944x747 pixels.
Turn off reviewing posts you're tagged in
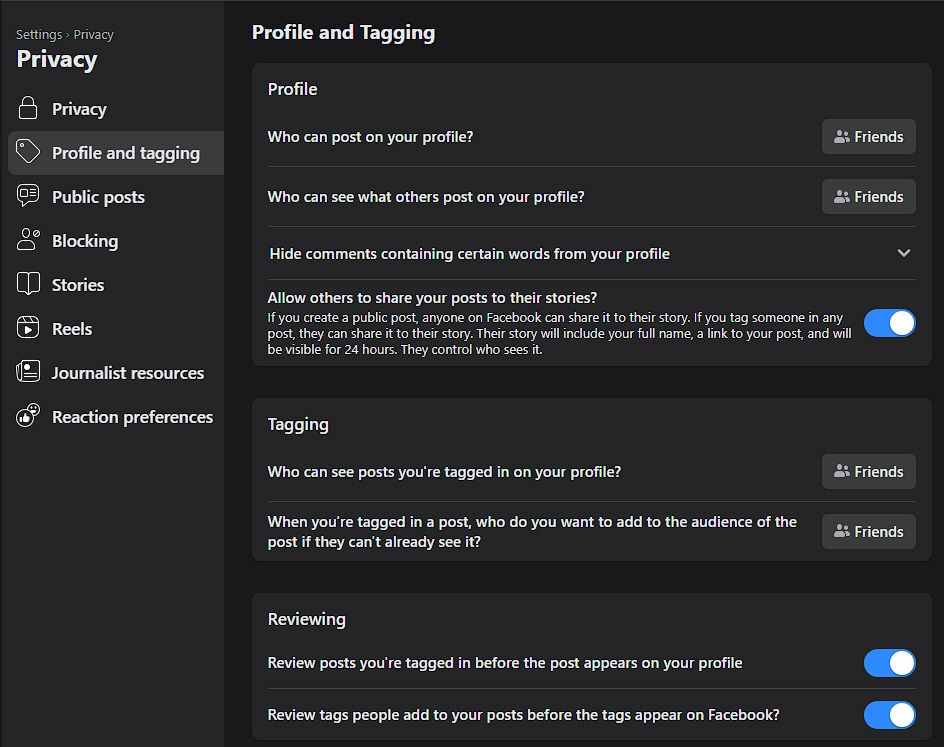tap(889, 663)
